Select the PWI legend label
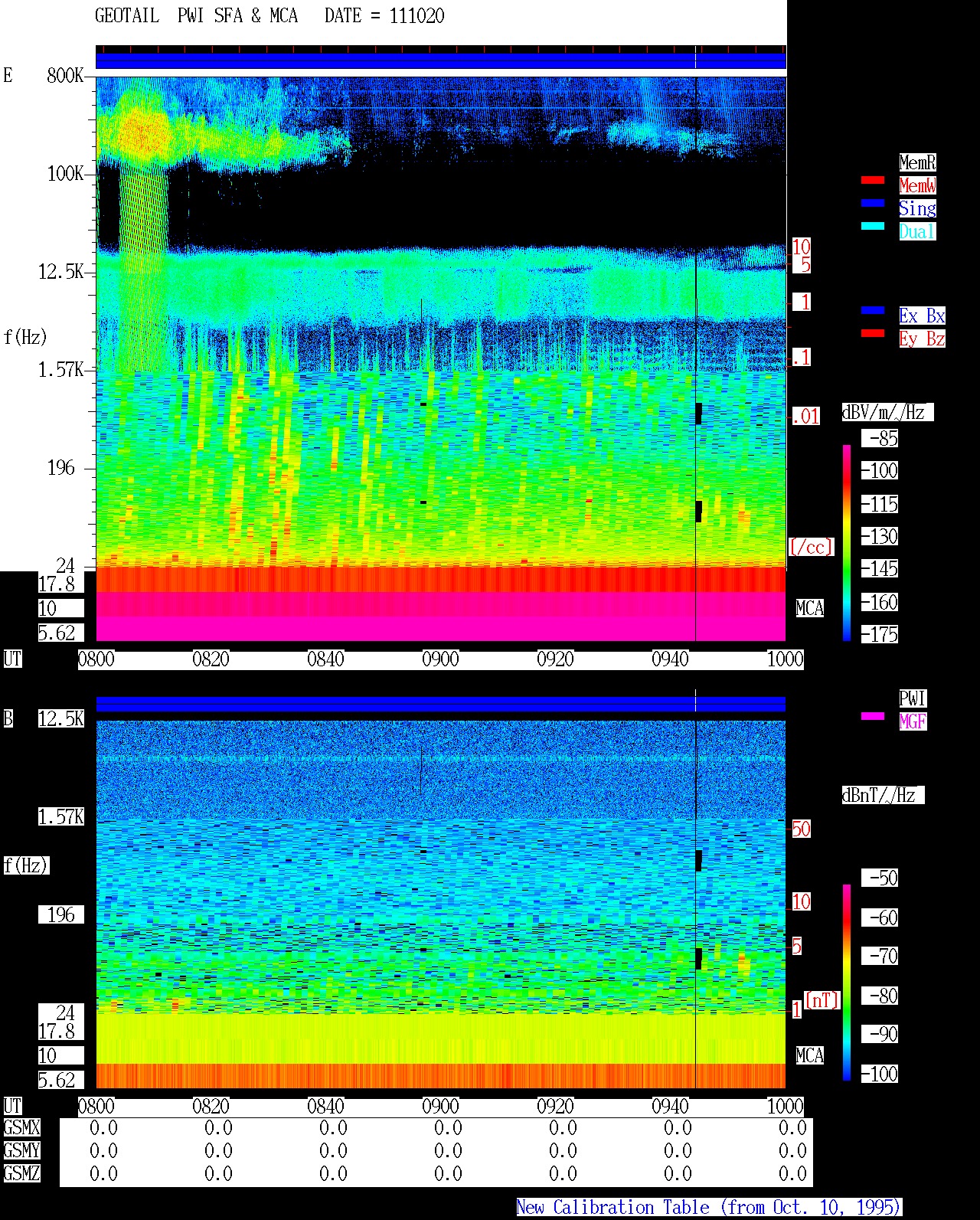Image resolution: width=980 pixels, height=1220 pixels. pos(913,698)
